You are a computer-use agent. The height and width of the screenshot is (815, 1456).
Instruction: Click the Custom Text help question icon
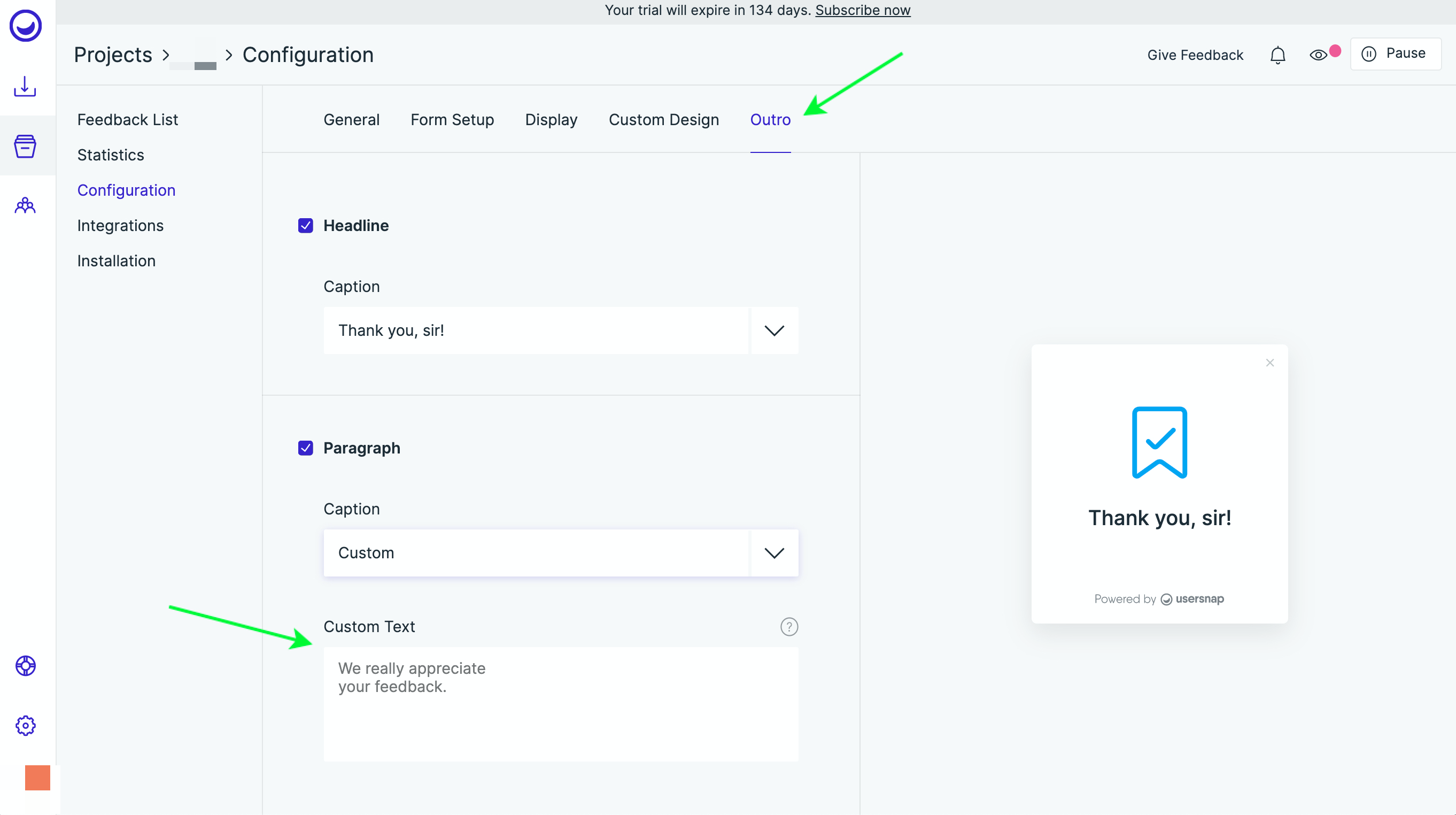[x=789, y=627]
